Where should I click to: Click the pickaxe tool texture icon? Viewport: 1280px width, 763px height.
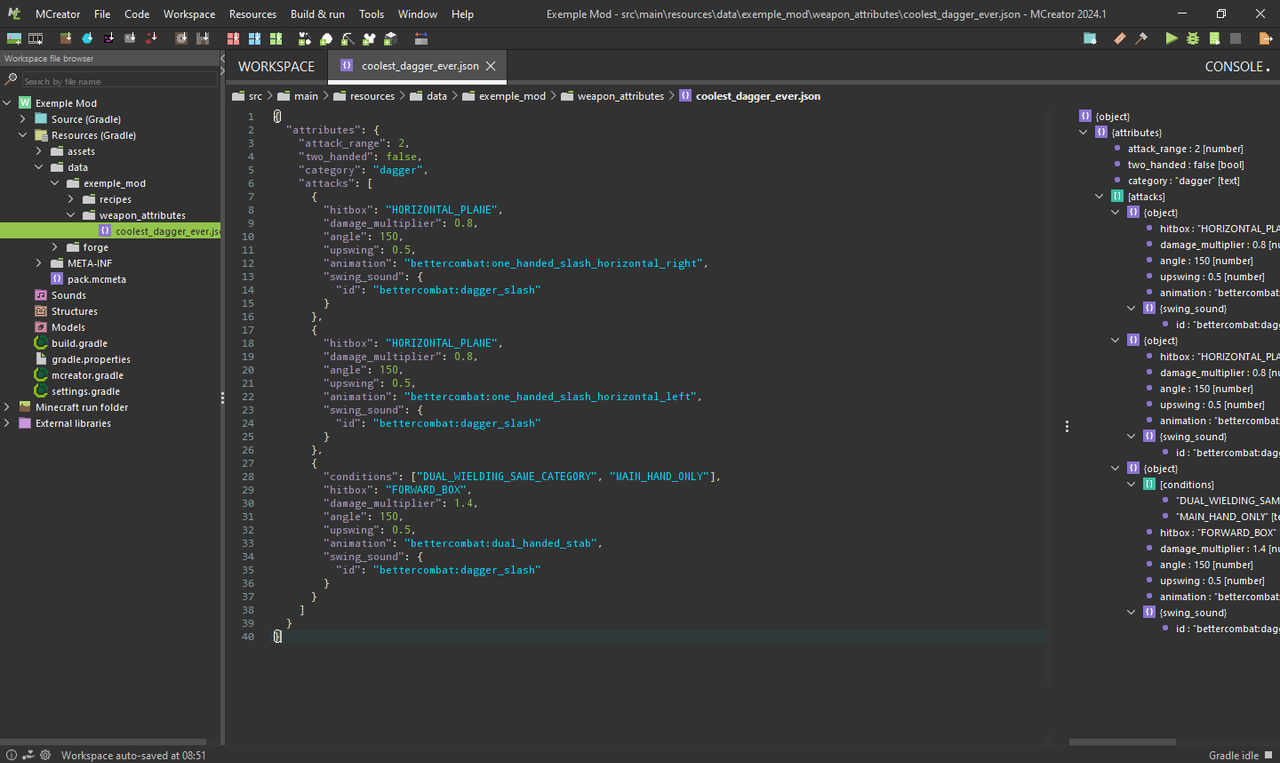[347, 39]
